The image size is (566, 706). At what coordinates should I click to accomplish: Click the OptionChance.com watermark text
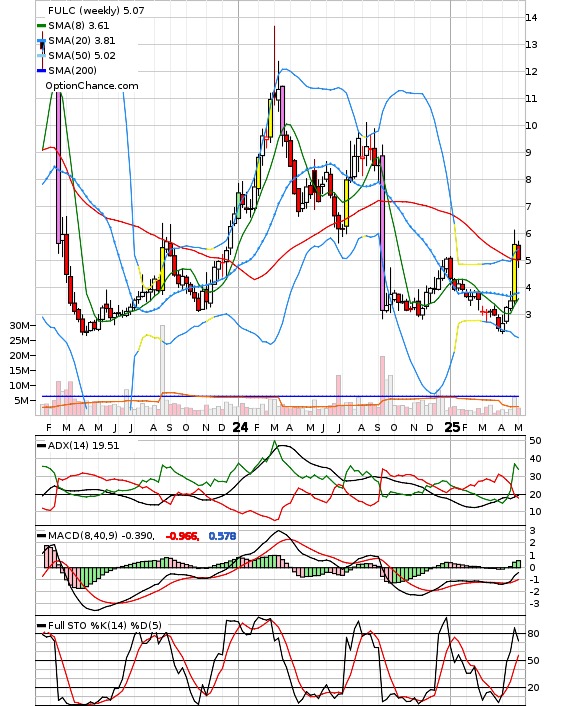92,86
